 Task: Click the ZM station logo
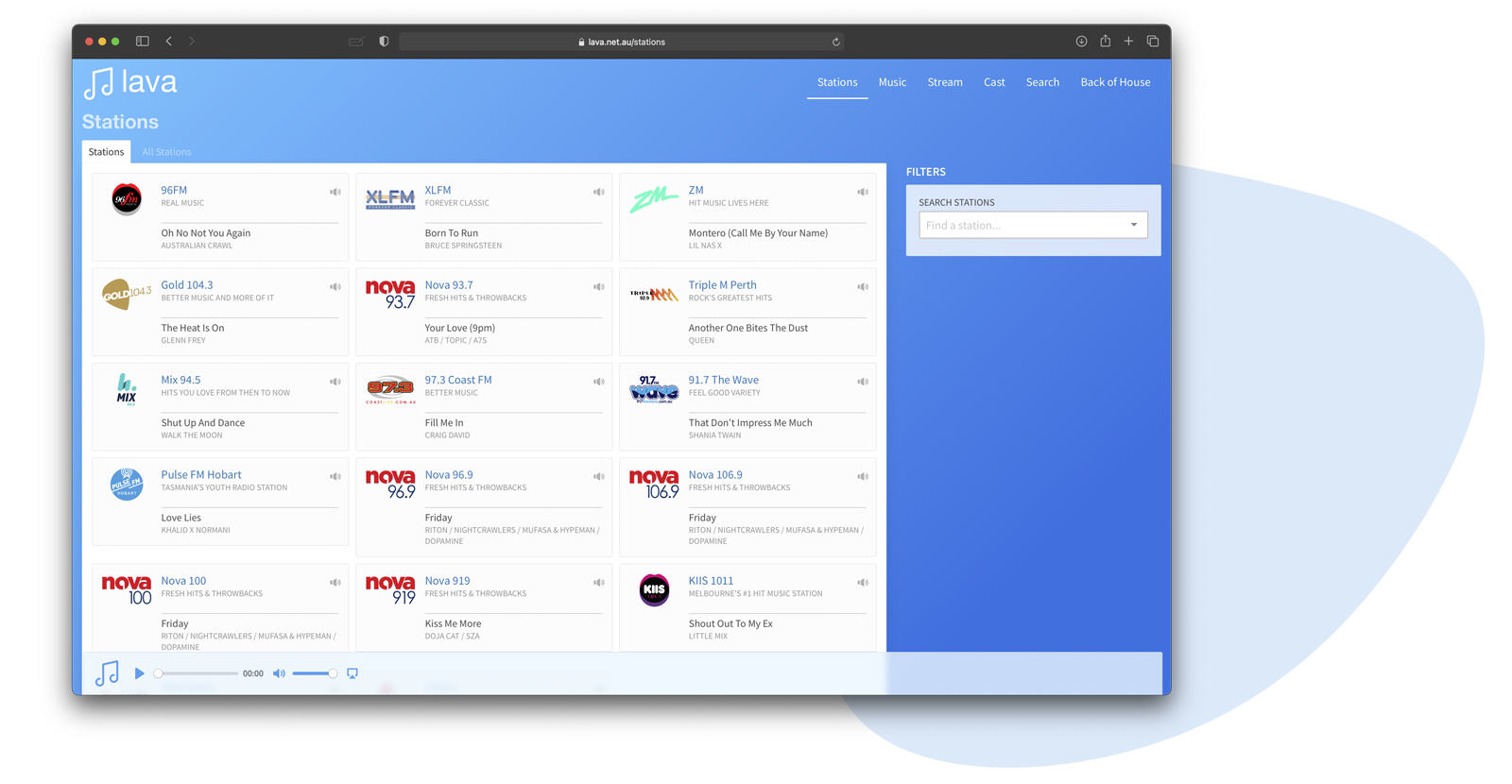pyautogui.click(x=654, y=199)
